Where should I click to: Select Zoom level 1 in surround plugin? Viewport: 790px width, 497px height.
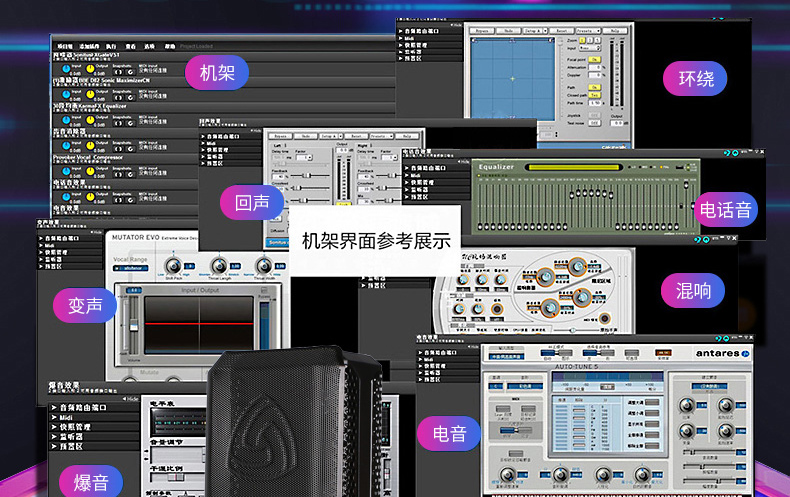click(582, 40)
